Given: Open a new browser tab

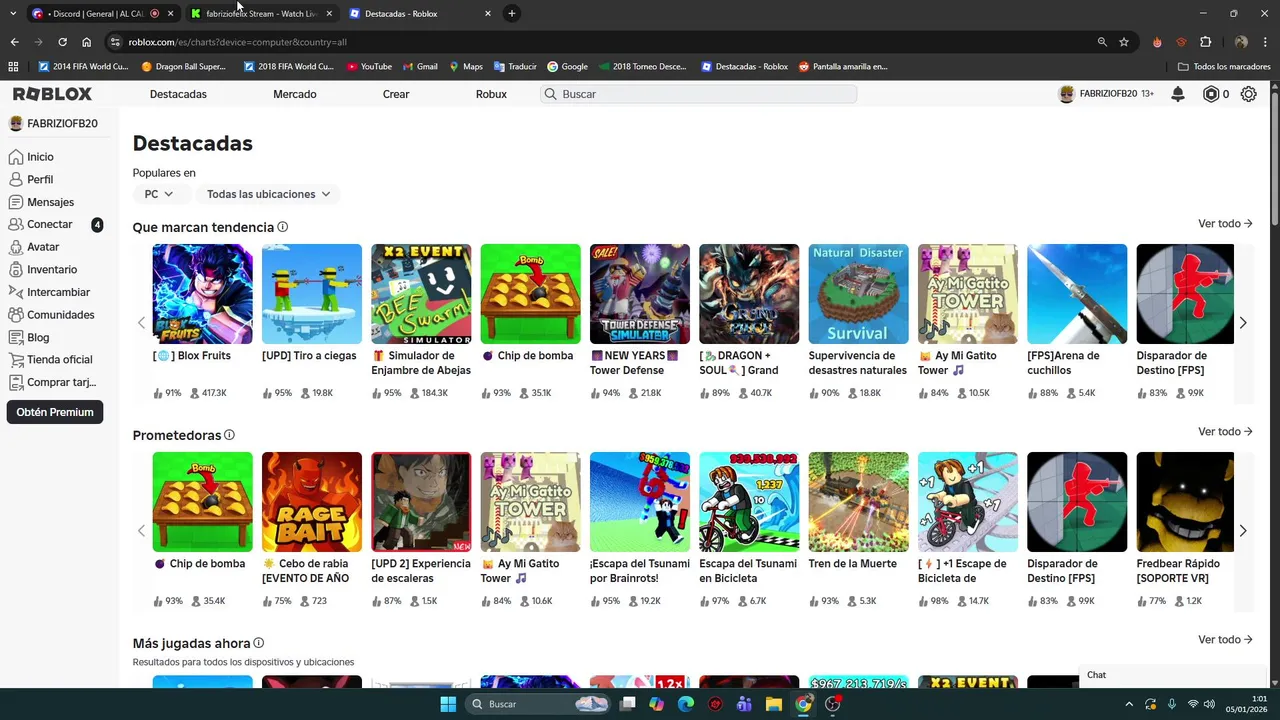Looking at the screenshot, I should point(512,14).
